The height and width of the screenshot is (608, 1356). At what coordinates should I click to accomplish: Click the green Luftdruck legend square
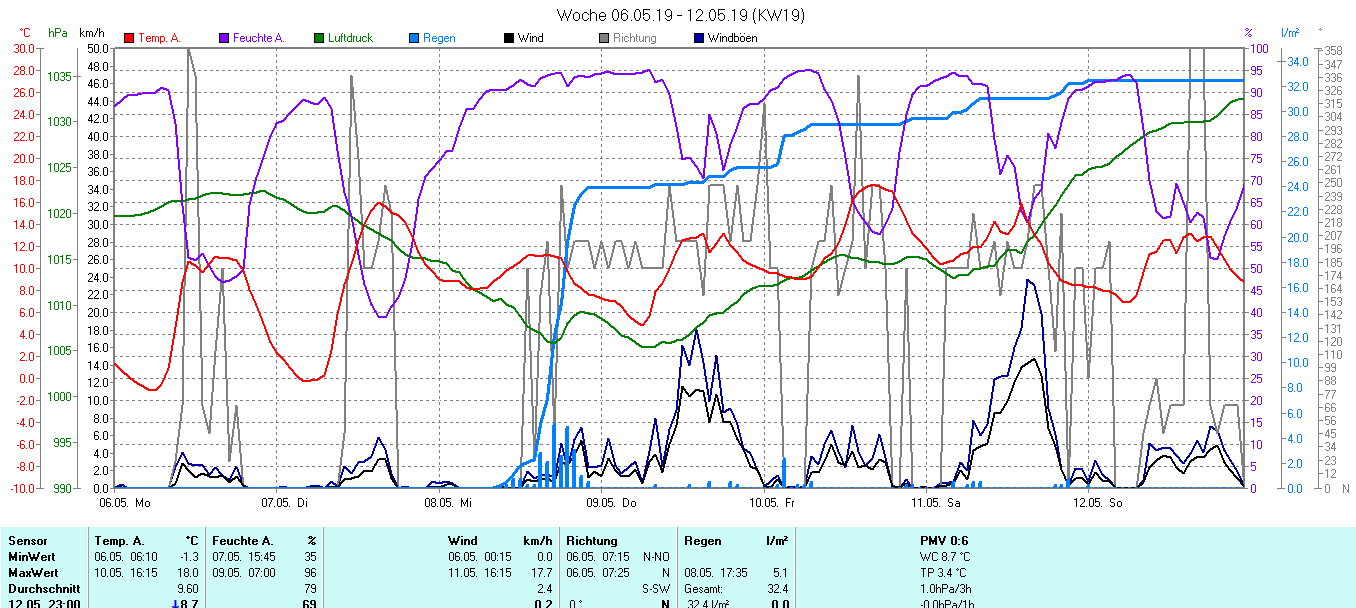pos(319,38)
